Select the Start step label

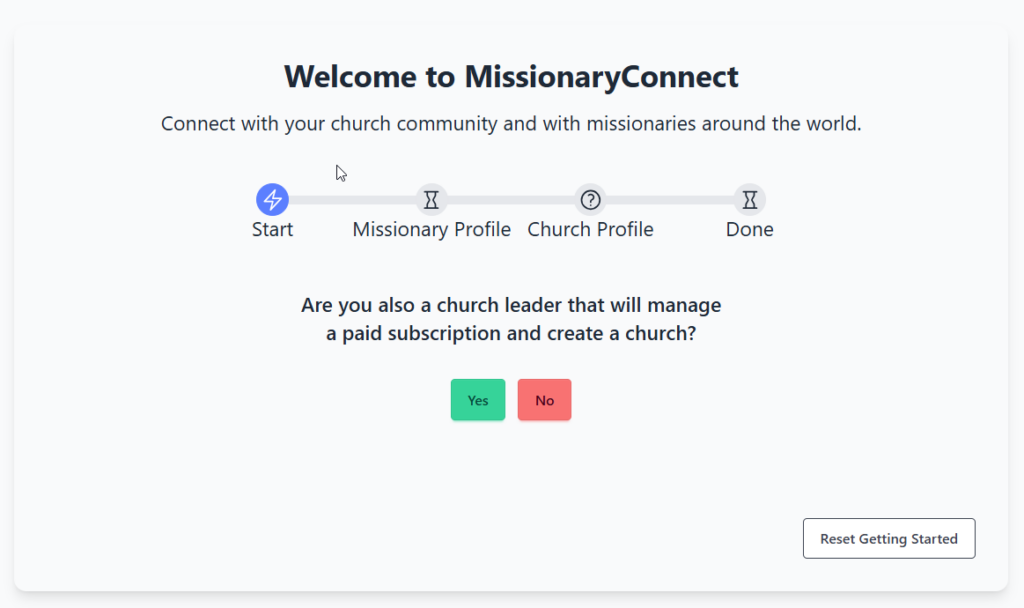[x=272, y=230]
